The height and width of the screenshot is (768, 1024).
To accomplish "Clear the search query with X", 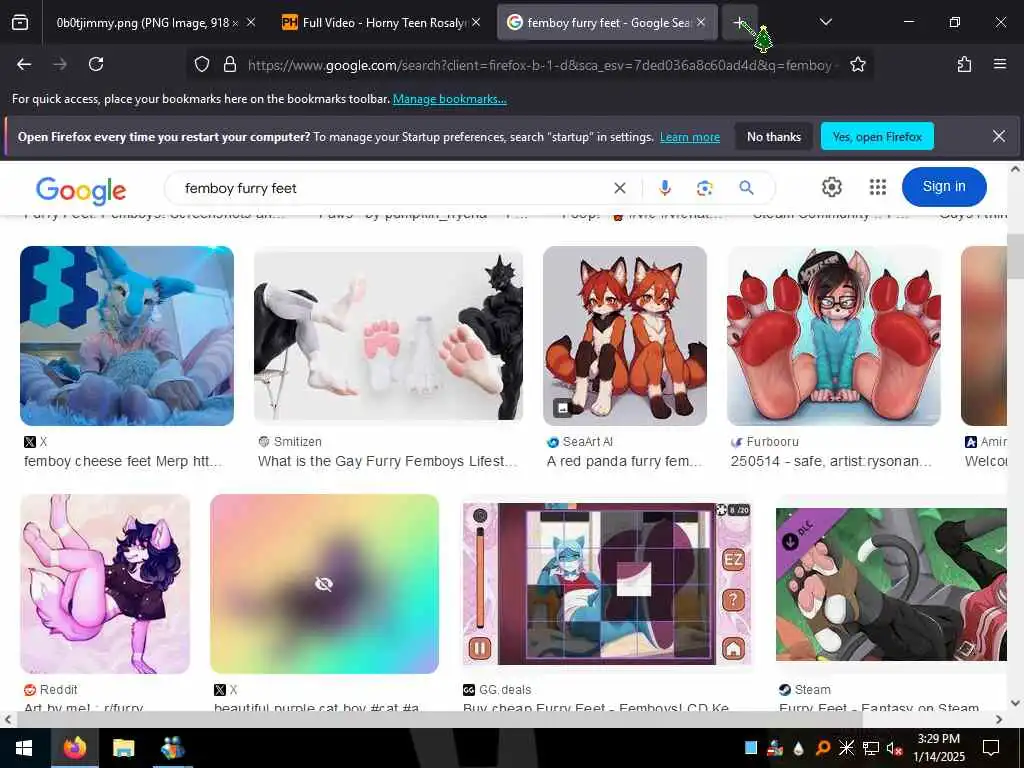I will pos(620,188).
